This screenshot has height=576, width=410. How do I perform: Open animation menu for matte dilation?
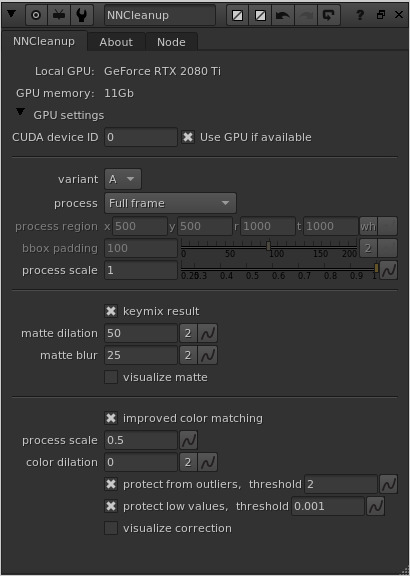(x=208, y=333)
